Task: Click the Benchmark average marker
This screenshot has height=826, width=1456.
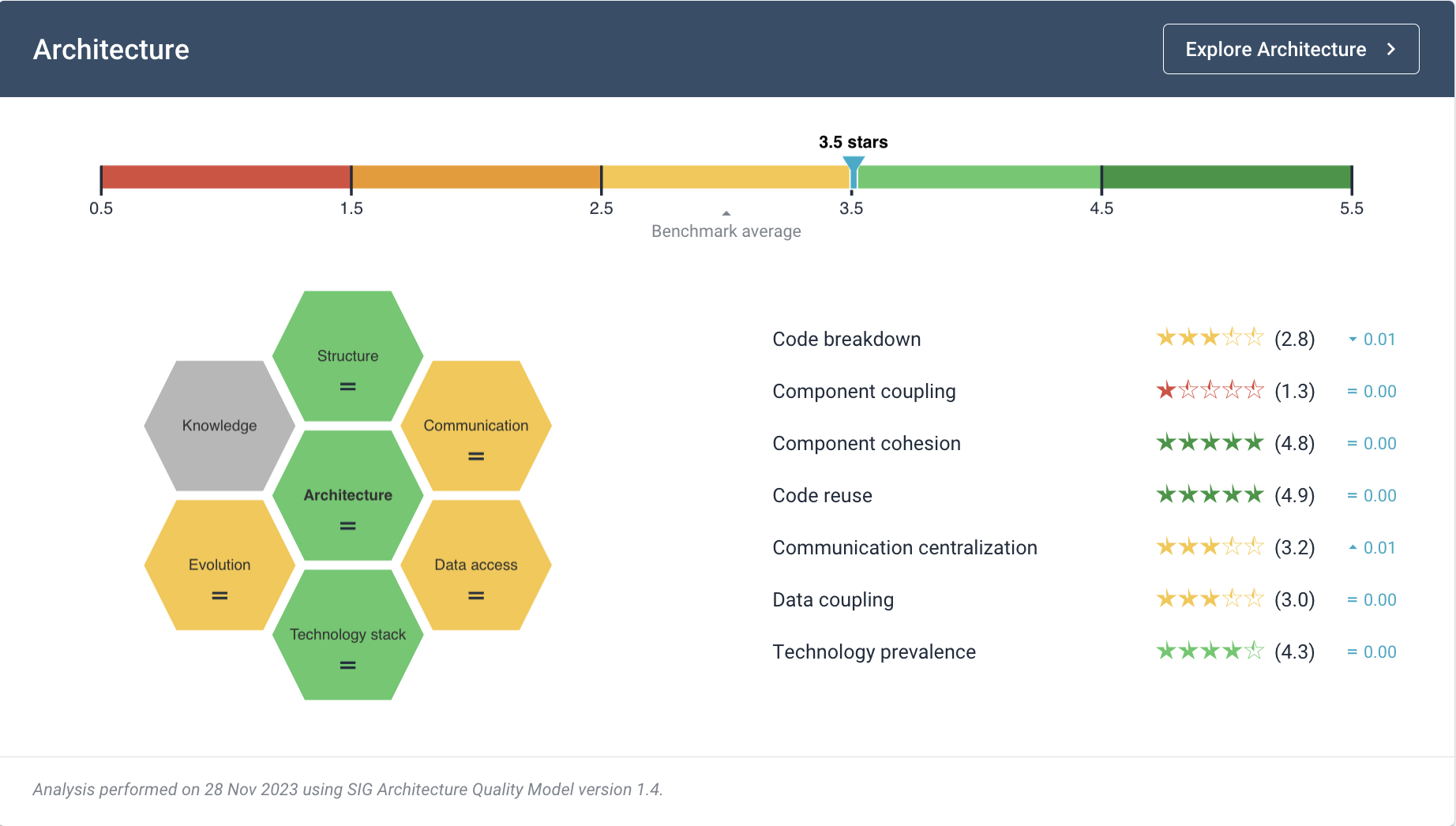Action: 726,213
